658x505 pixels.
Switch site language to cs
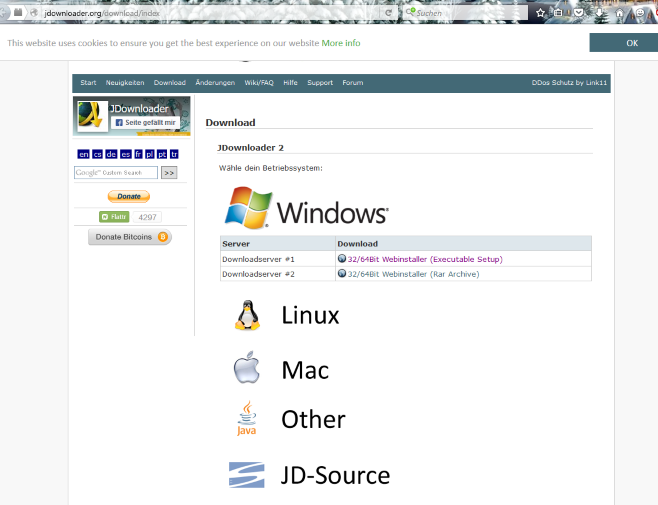pos(97,154)
